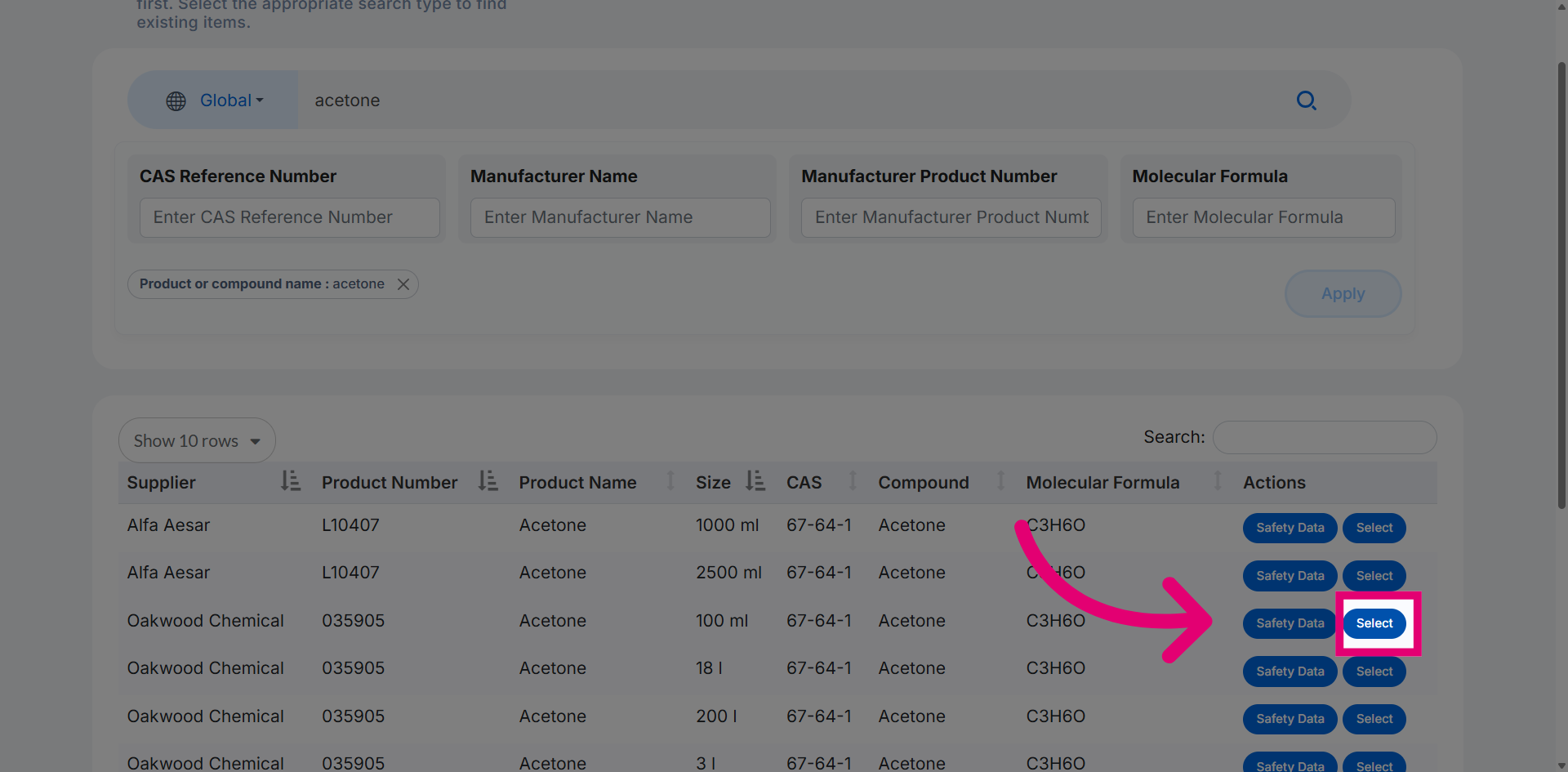Open Safety Data for Oakwood 200 l
The width and height of the screenshot is (1568, 772).
tap(1290, 719)
